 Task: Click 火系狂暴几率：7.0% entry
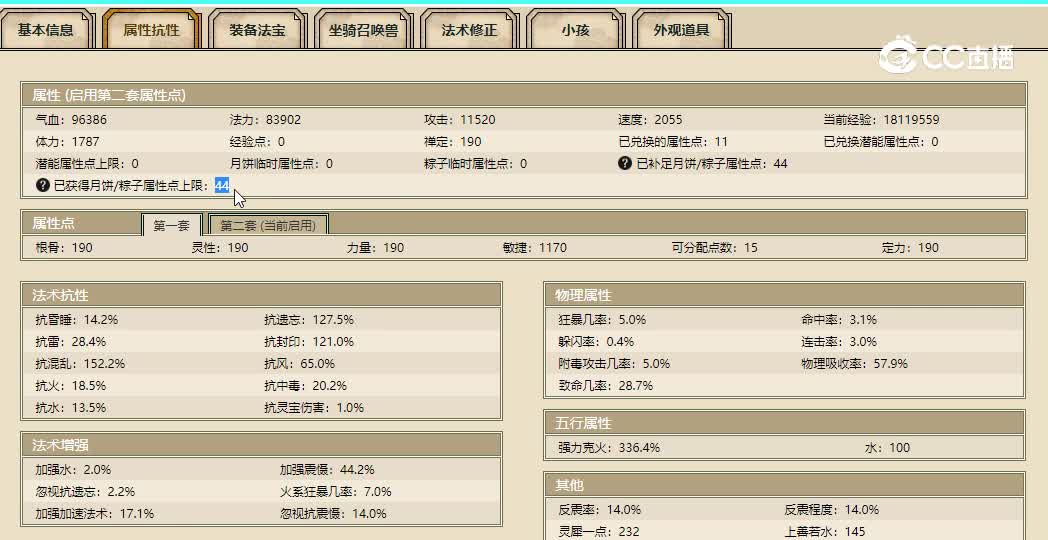tap(336, 491)
